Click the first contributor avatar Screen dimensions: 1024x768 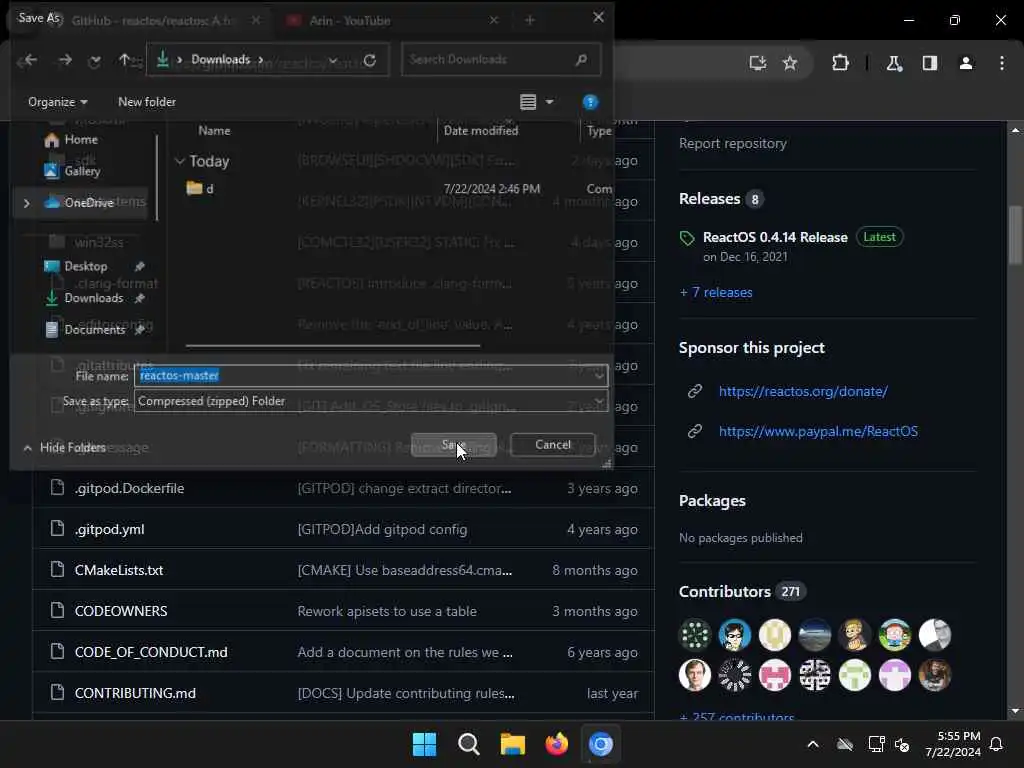(695, 635)
